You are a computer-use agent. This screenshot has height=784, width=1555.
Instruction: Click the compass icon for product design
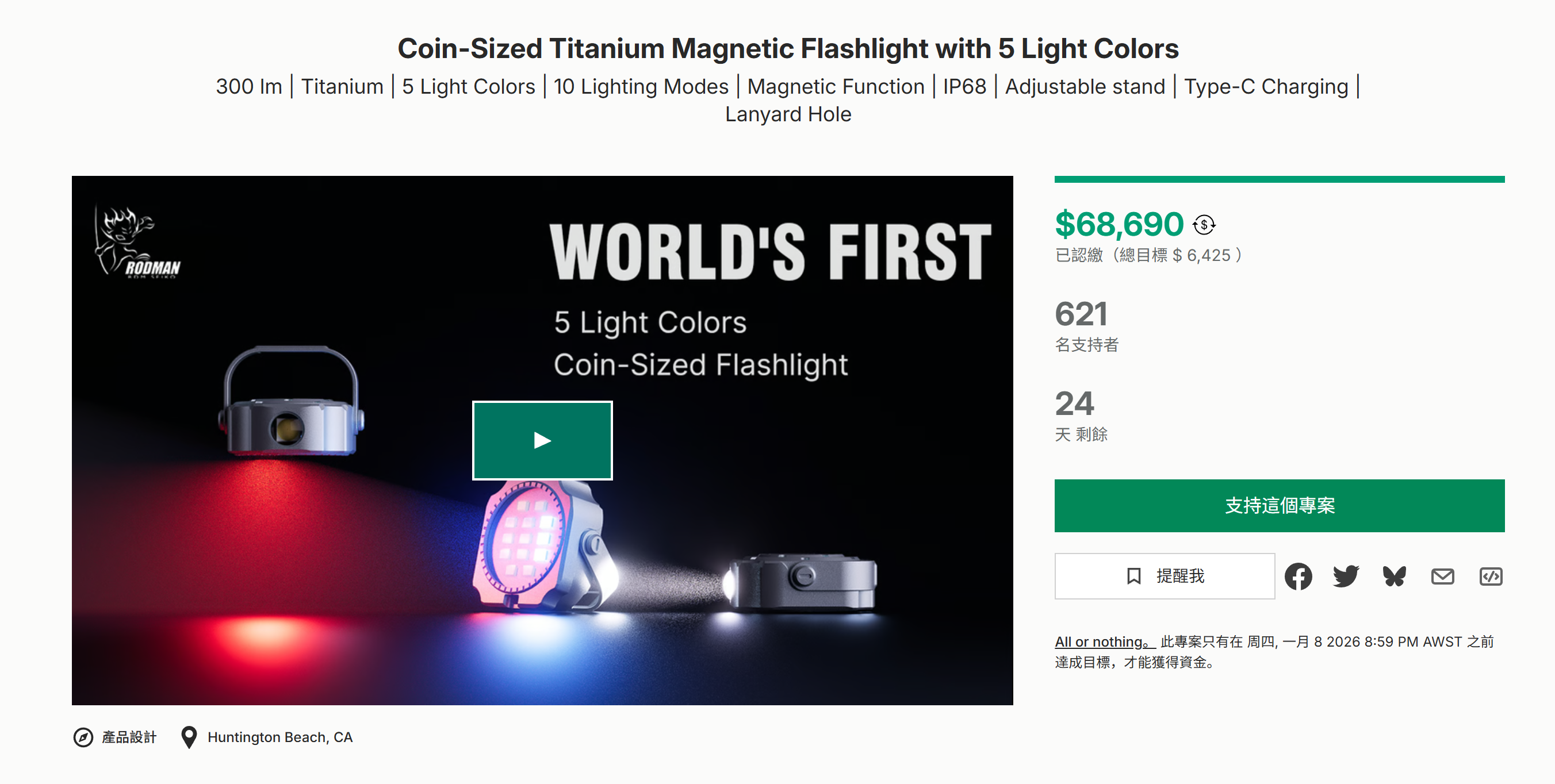tap(83, 737)
